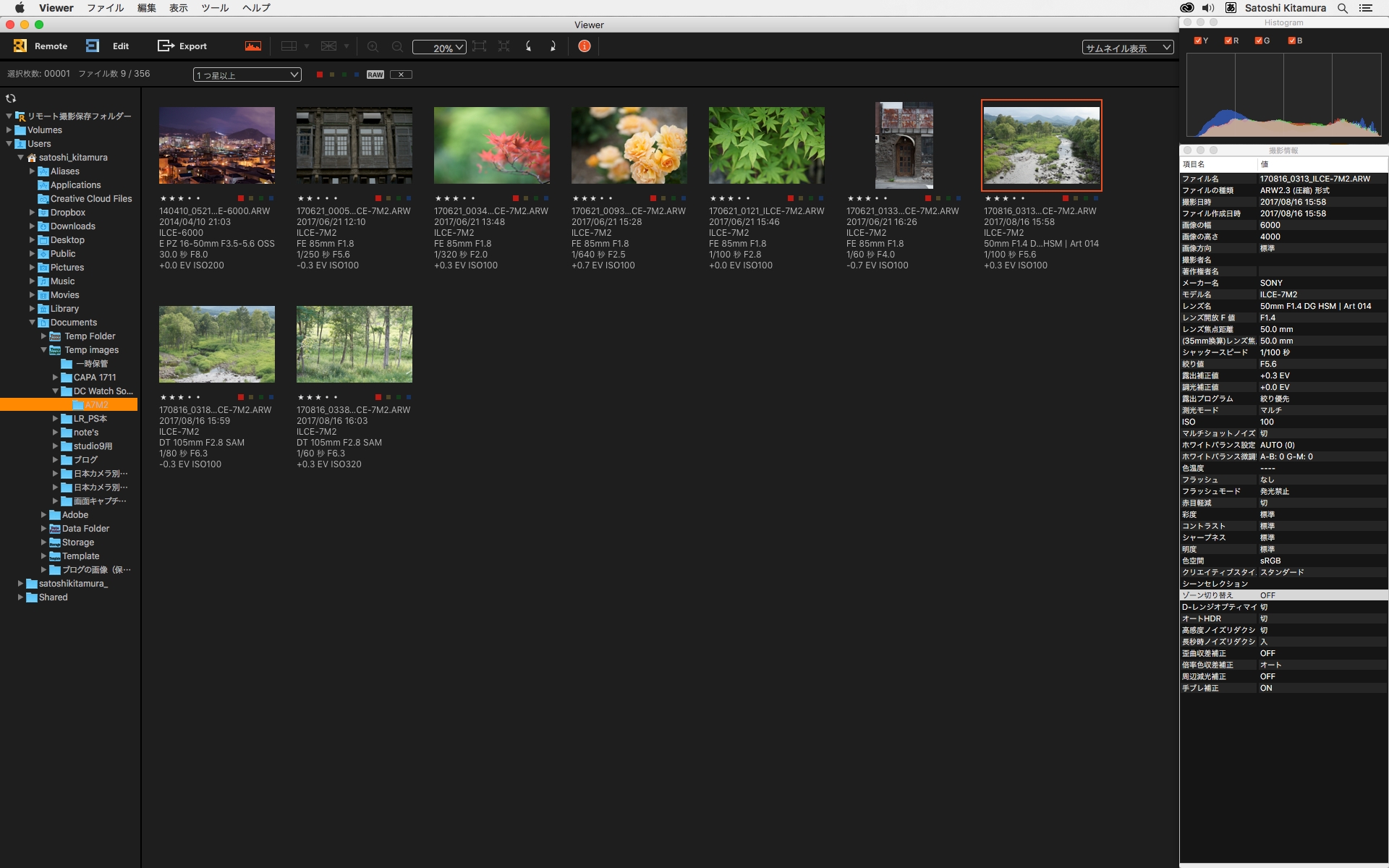
Task: Uncheck the Y histogram channel
Action: [1198, 41]
